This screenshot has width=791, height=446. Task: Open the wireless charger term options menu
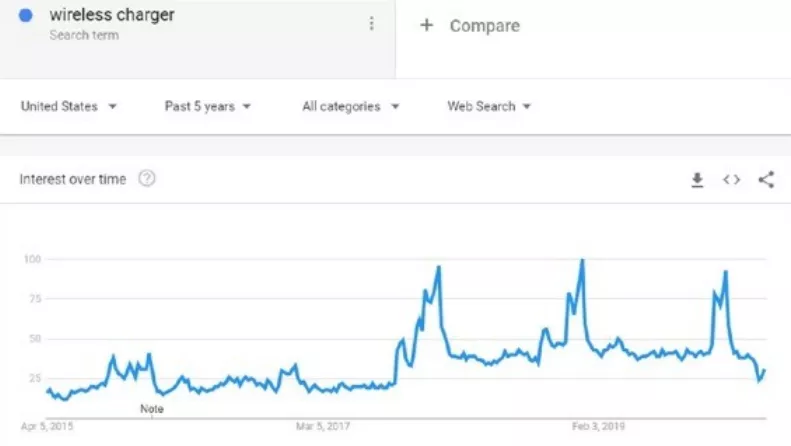point(372,24)
